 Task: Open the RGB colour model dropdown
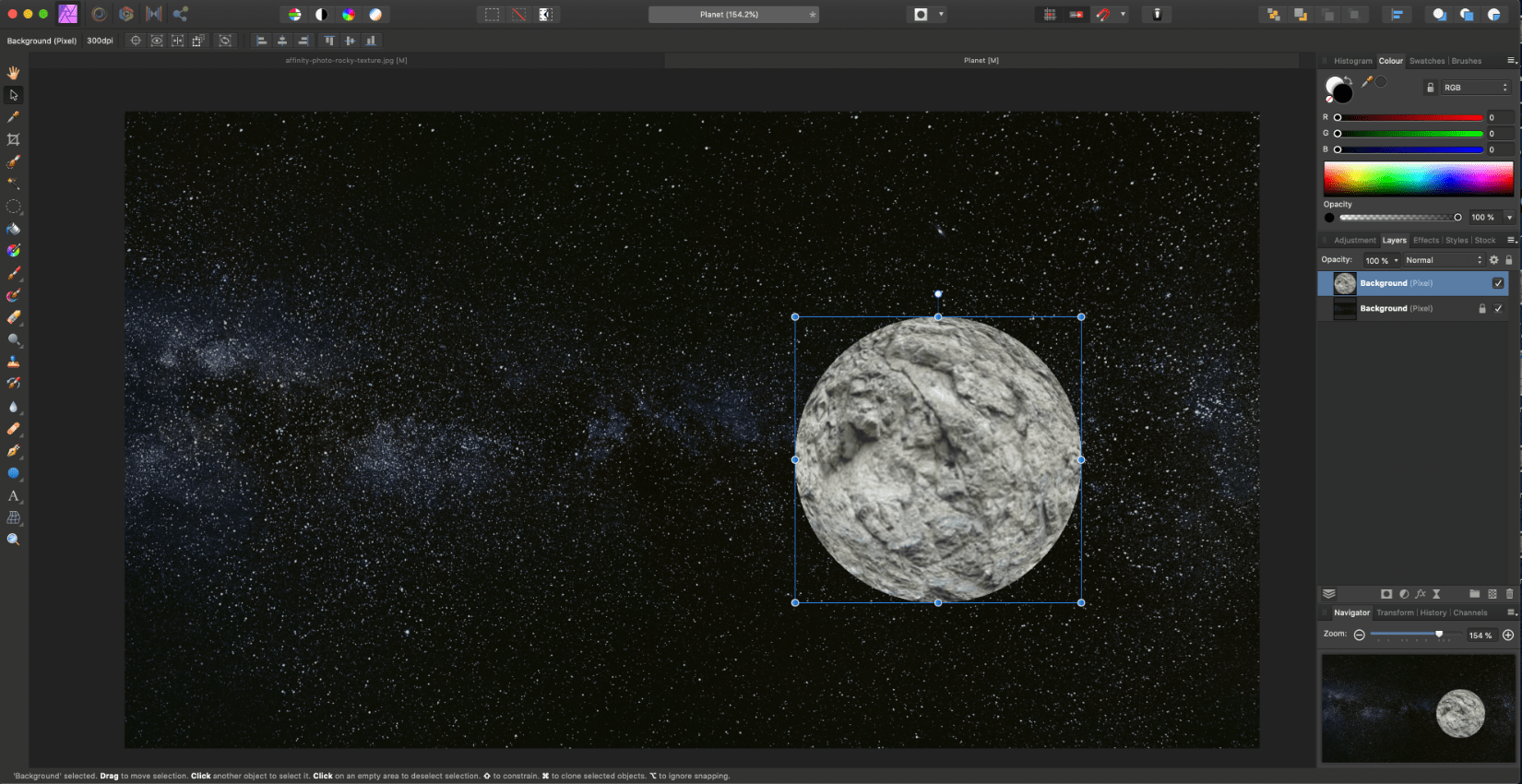[x=1475, y=88]
